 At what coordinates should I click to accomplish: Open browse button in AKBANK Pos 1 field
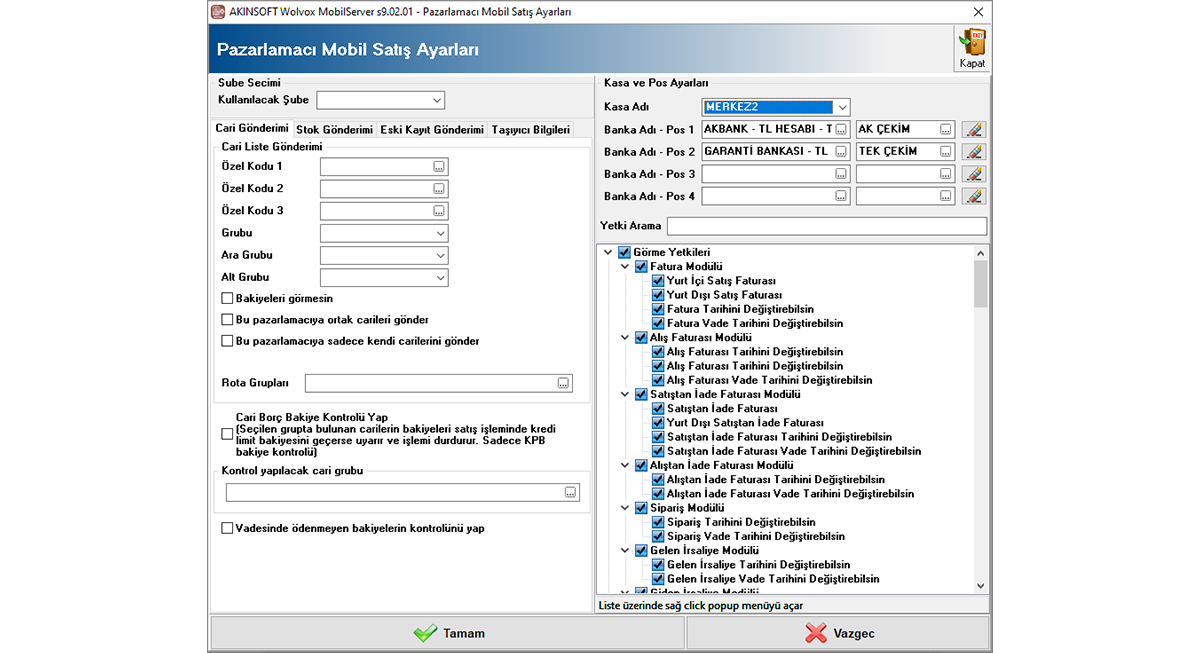[x=841, y=130]
